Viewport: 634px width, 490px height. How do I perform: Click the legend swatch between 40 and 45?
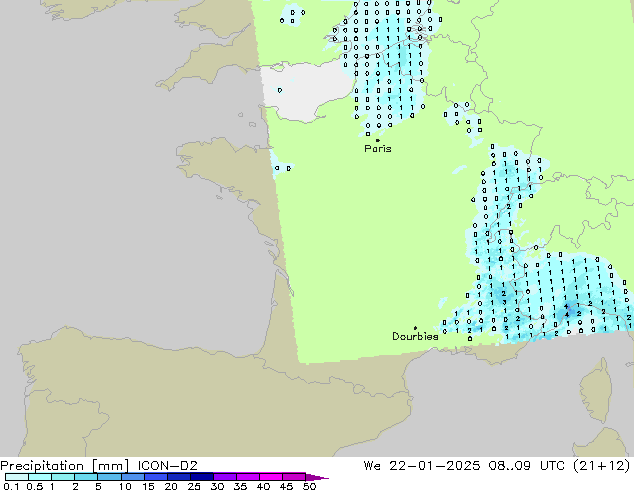(x=271, y=477)
